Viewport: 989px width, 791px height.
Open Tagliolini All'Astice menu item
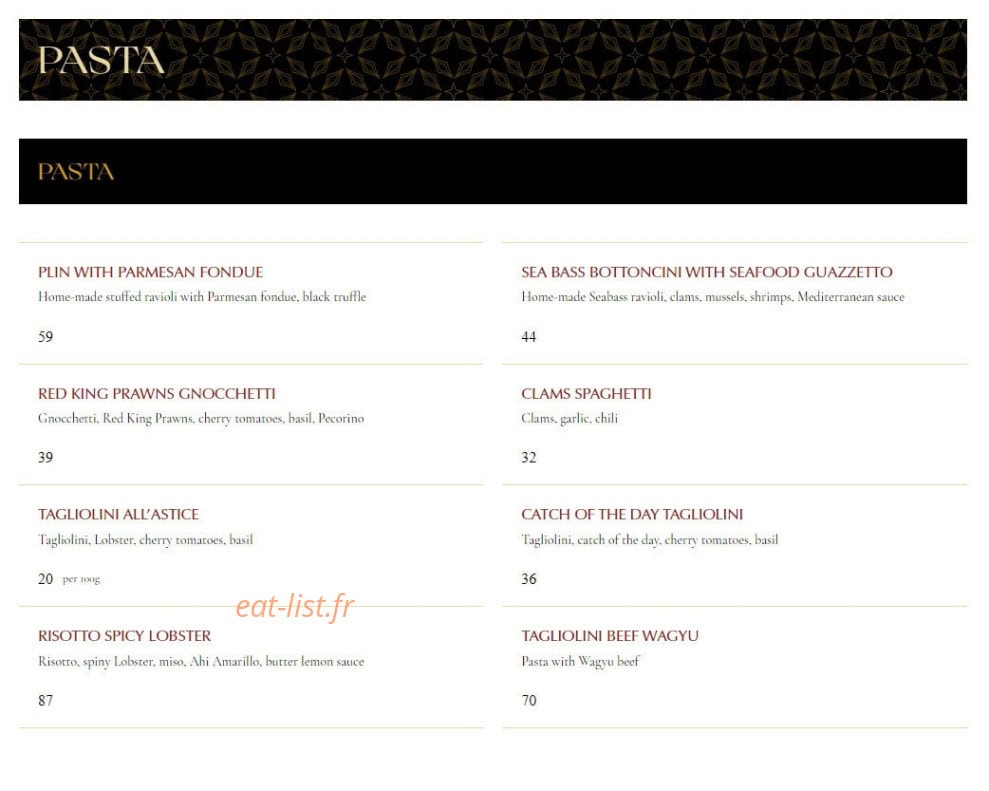(118, 514)
